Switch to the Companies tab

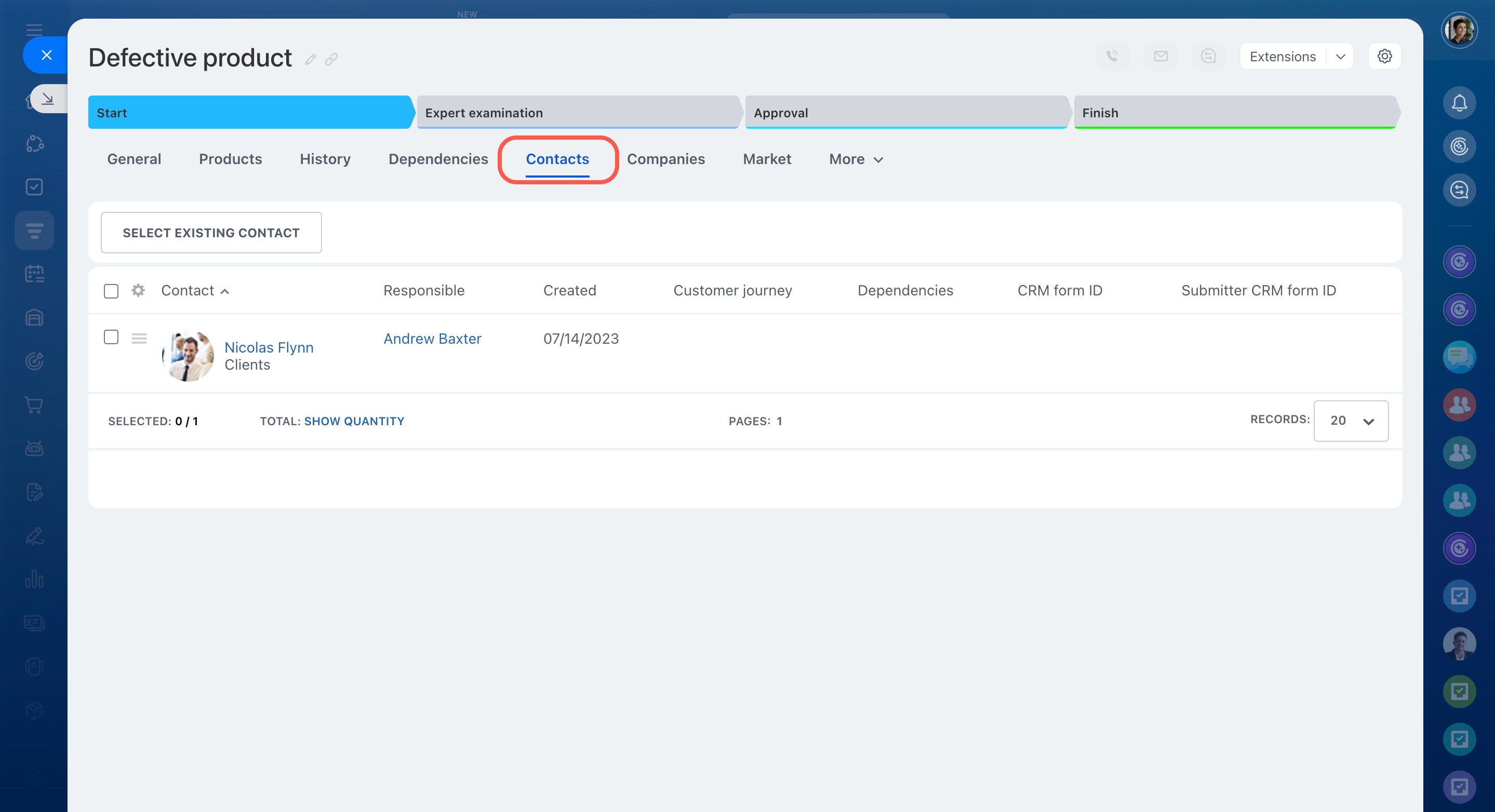coord(665,159)
